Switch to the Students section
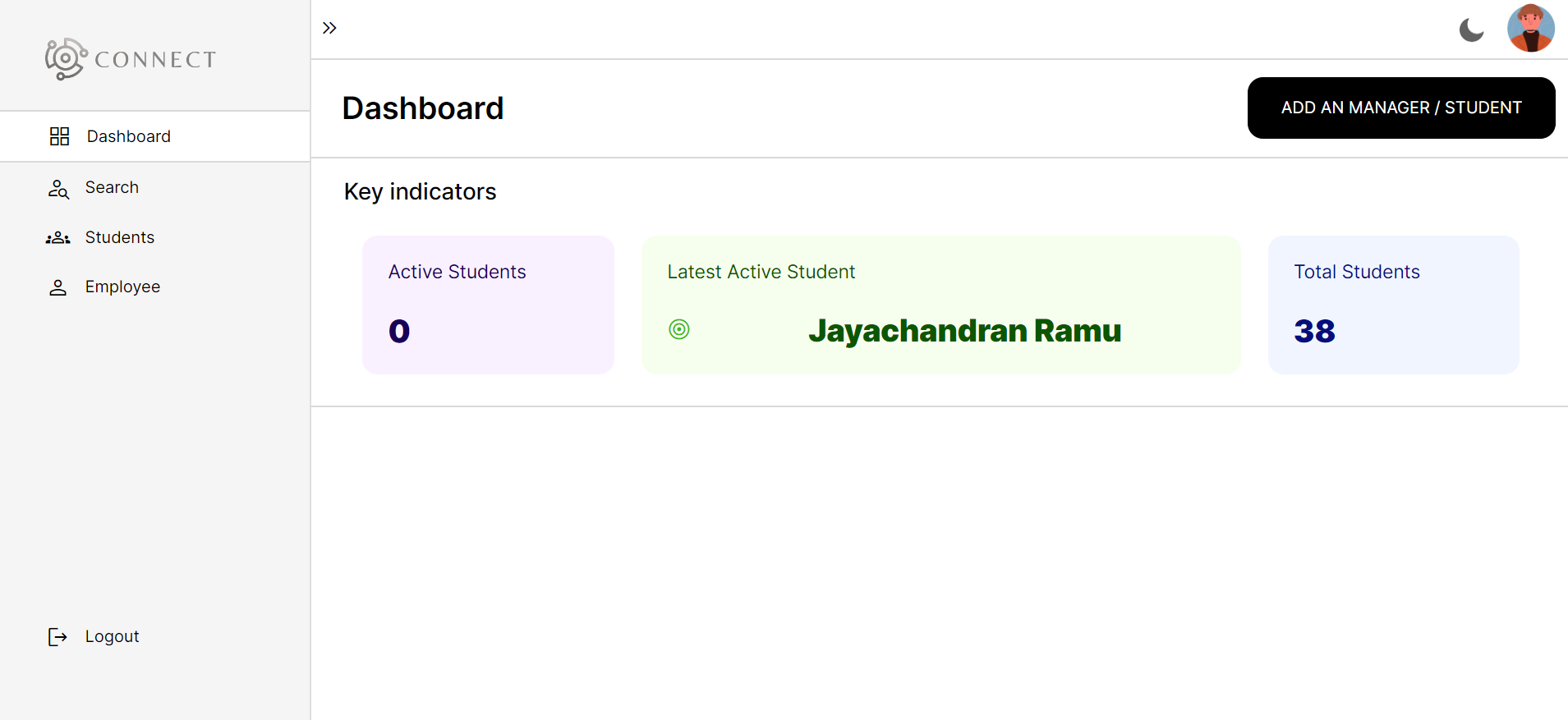The width and height of the screenshot is (1568, 720). click(x=119, y=237)
